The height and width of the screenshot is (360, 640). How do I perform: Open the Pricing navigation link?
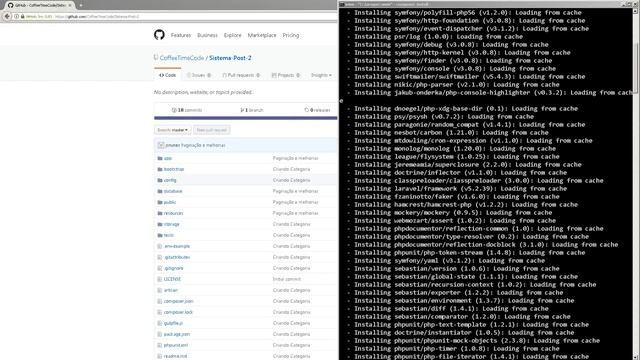pos(291,36)
